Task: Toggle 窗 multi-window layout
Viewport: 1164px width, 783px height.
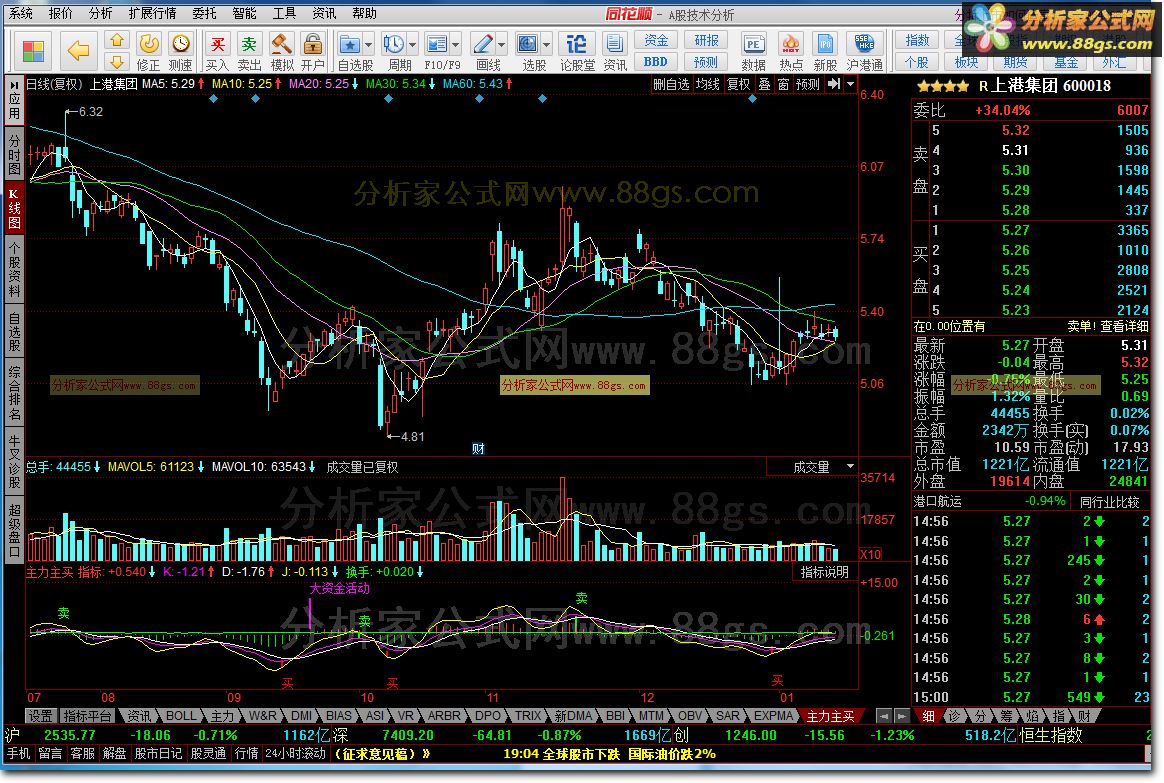Action: point(783,85)
